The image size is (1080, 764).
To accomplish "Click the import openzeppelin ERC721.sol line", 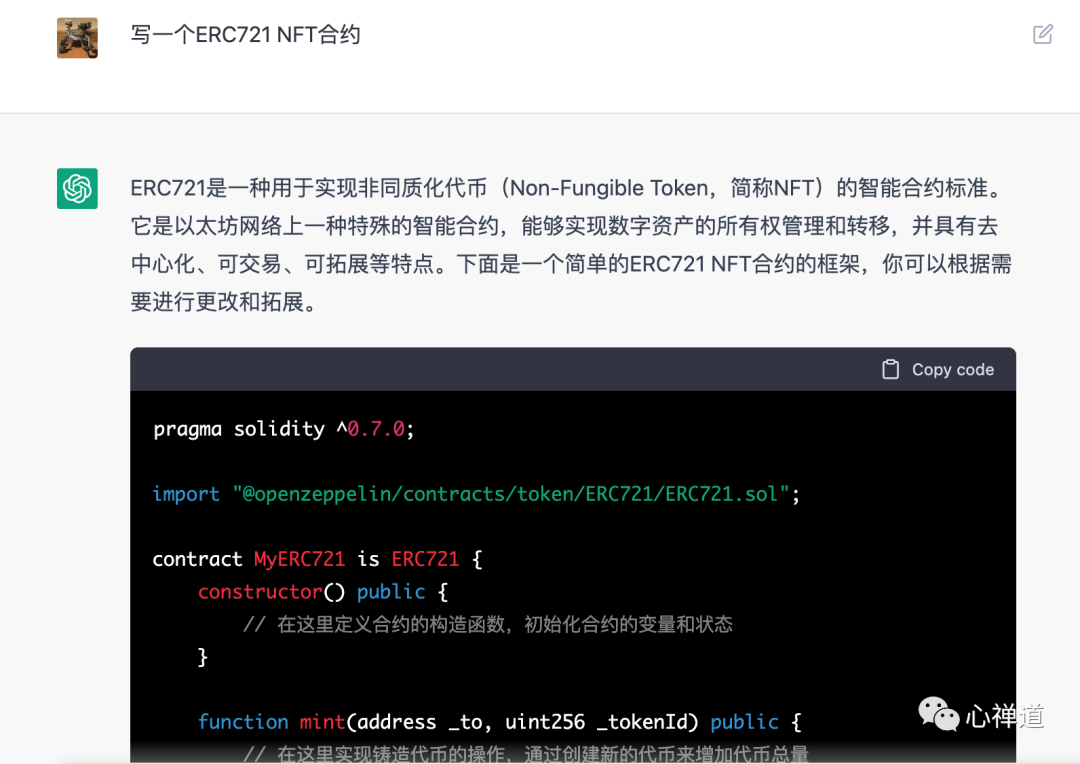I will (x=477, y=494).
